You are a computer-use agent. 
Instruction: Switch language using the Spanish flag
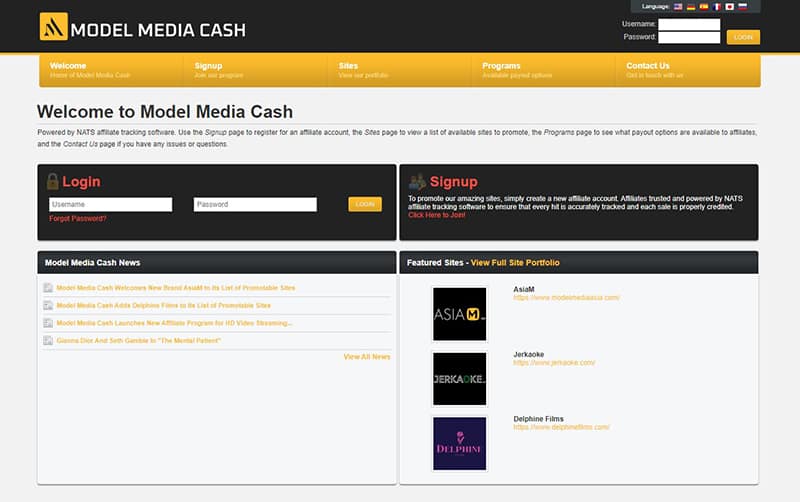[x=704, y=7]
